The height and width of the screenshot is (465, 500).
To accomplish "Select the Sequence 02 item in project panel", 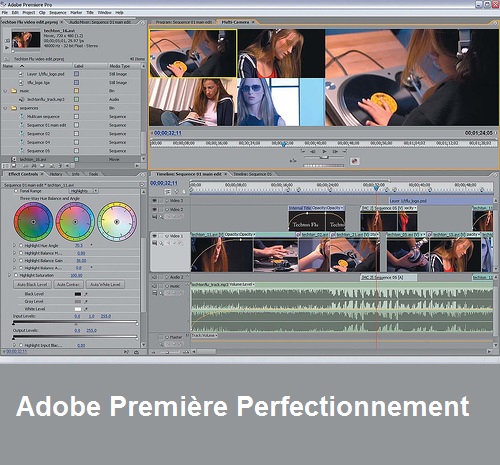I will (38, 134).
